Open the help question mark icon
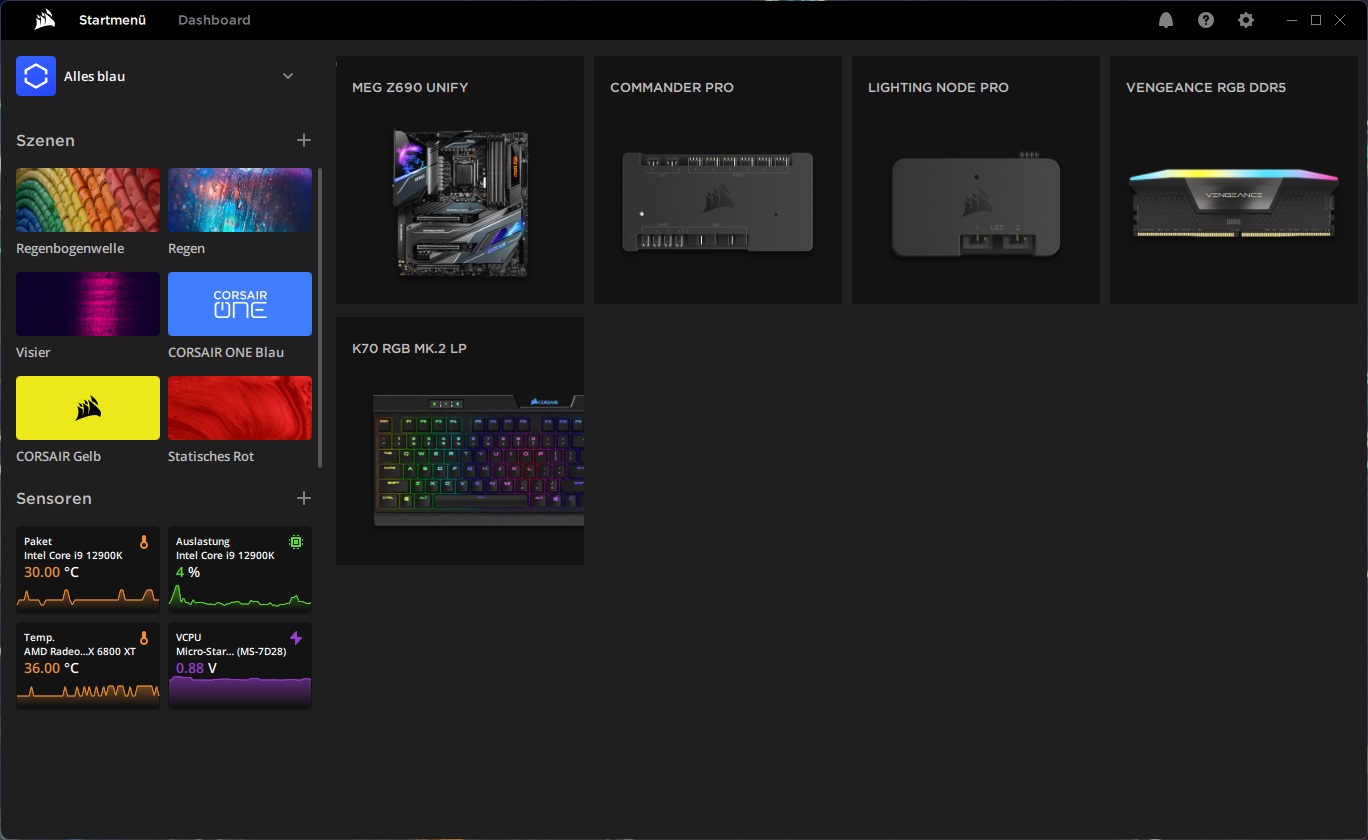This screenshot has height=840, width=1368. [x=1206, y=20]
